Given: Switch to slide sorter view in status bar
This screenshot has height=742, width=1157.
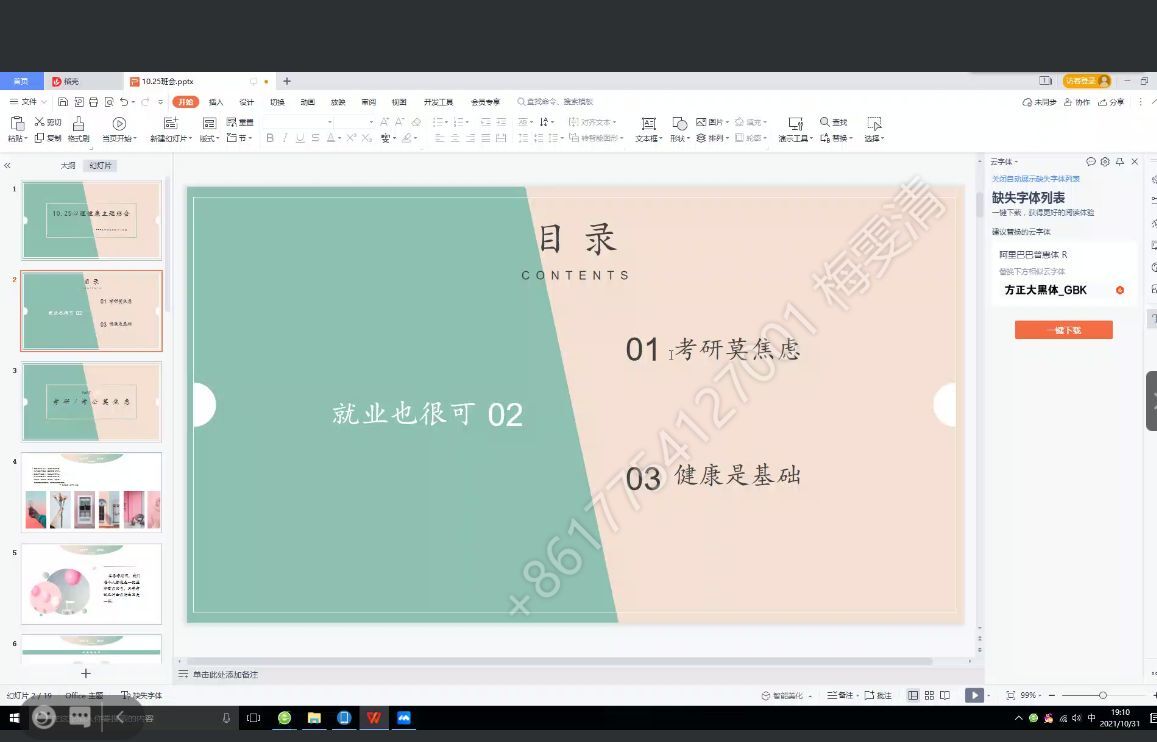Looking at the screenshot, I should [929, 695].
